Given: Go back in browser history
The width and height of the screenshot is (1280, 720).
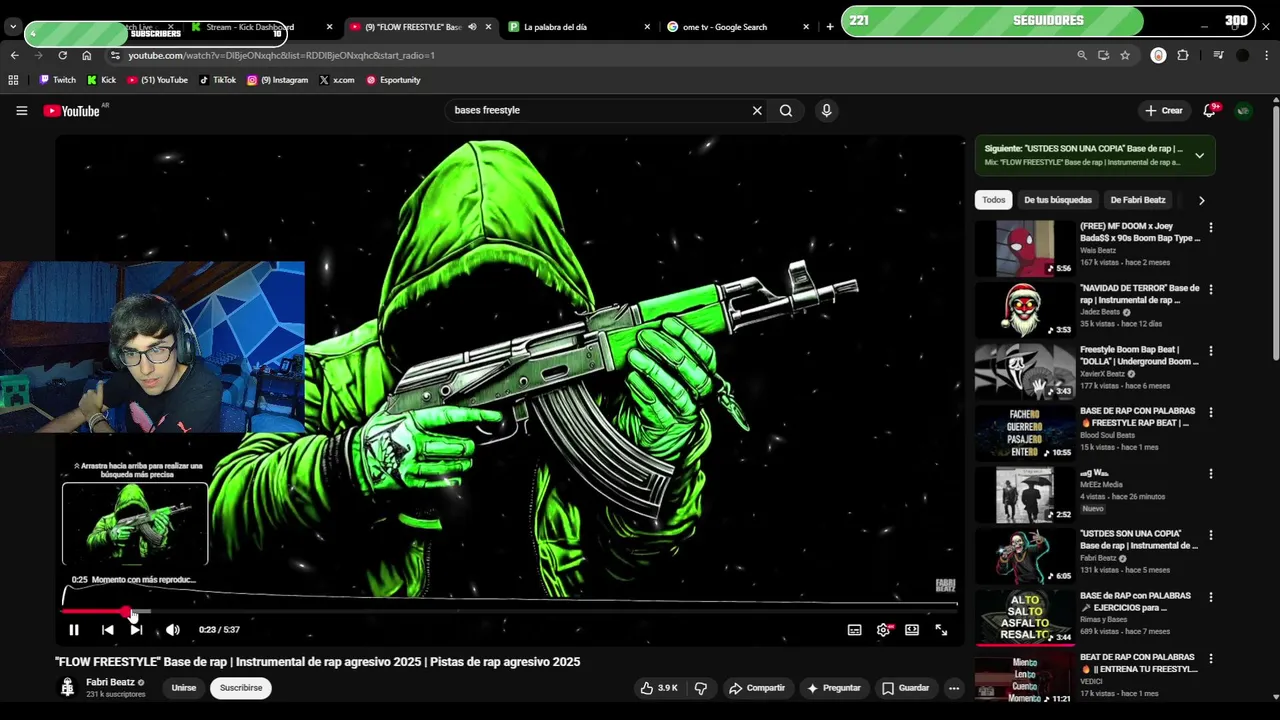Looking at the screenshot, I should click(14, 56).
